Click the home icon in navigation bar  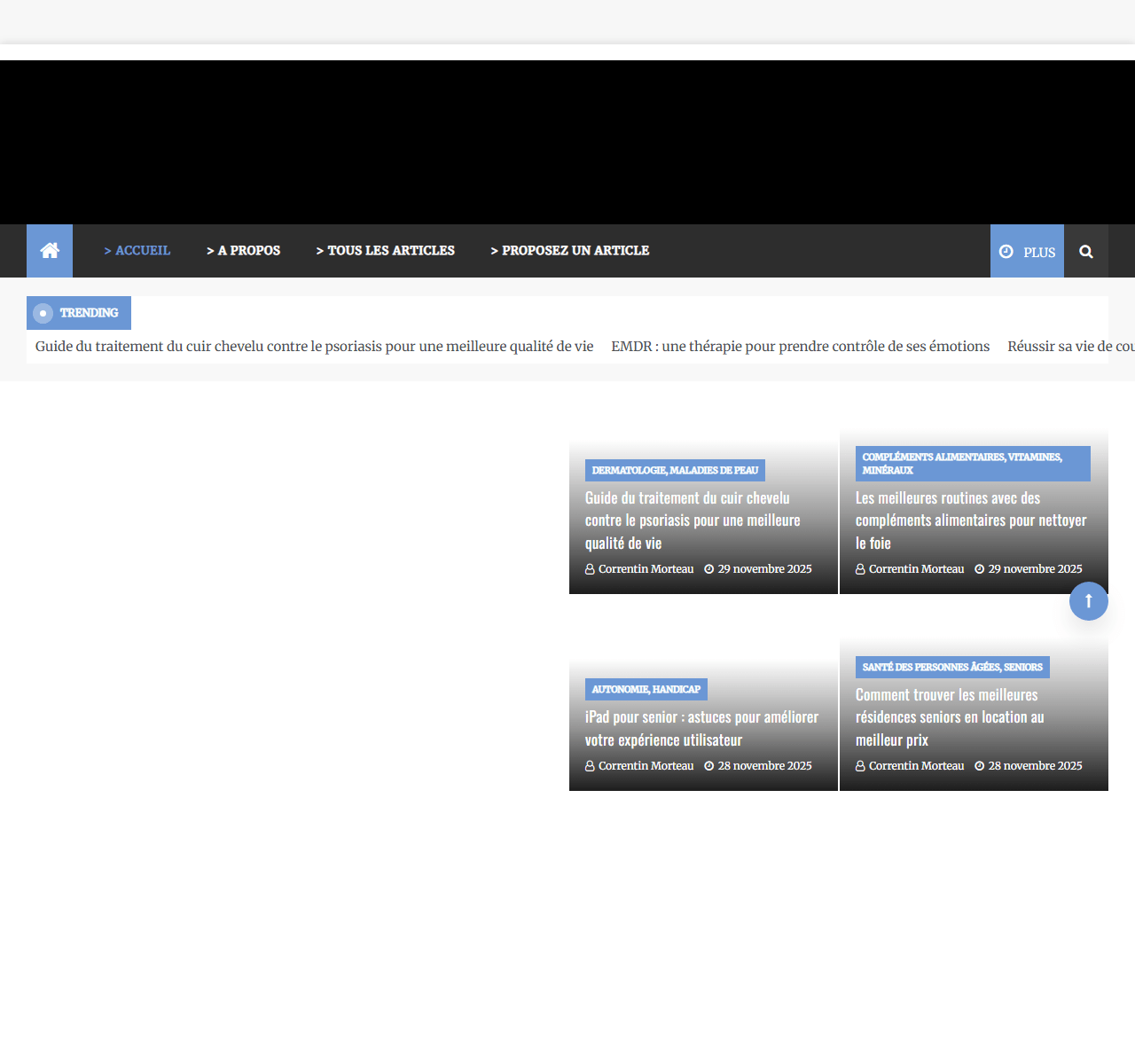[x=50, y=251]
